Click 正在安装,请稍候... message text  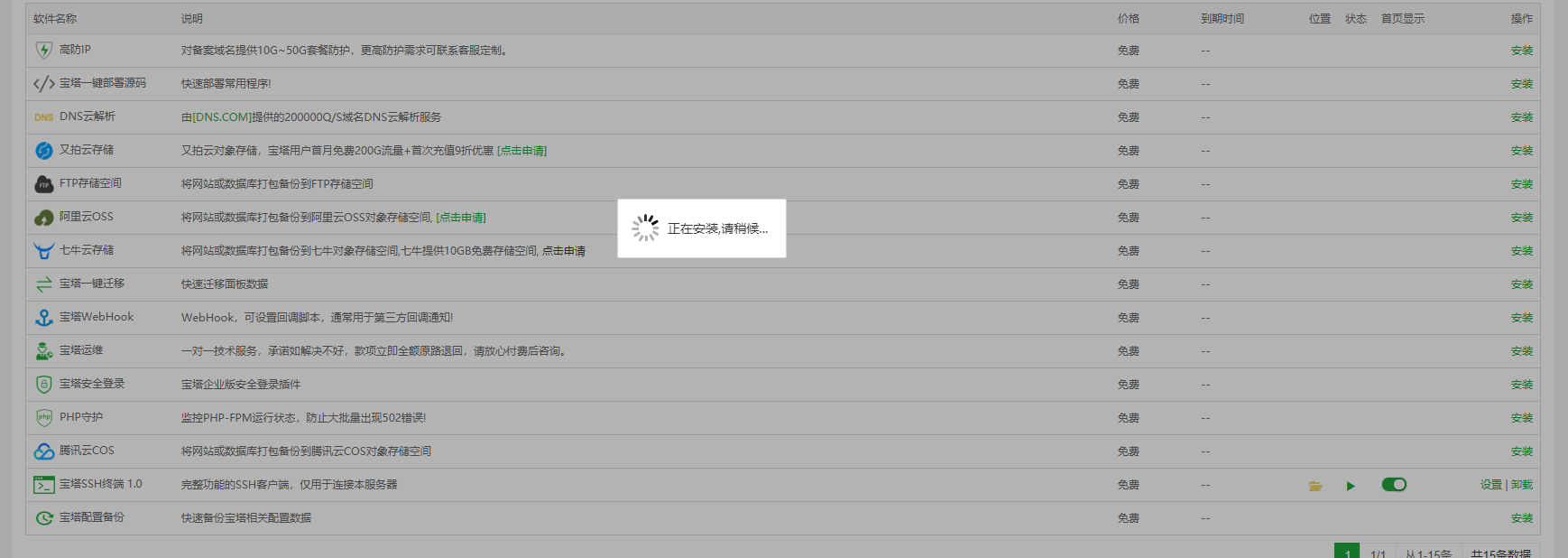coord(717,229)
